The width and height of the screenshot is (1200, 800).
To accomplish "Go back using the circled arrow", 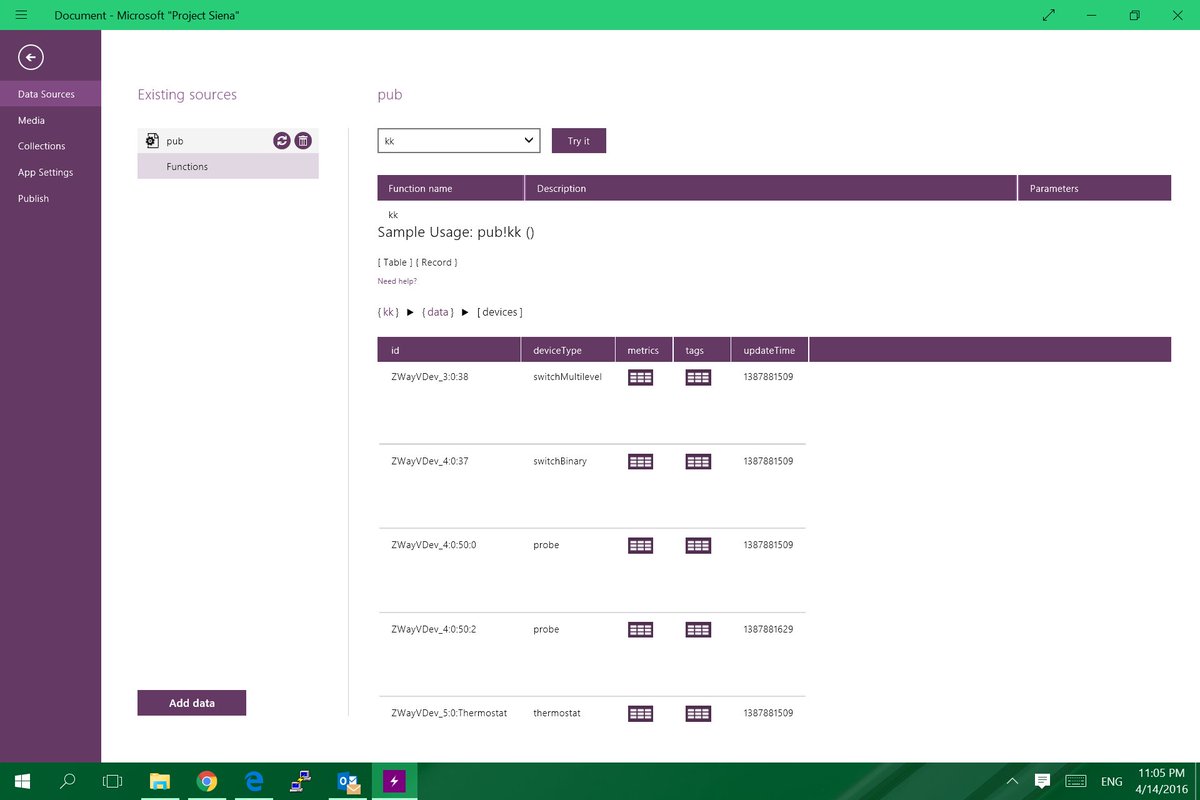I will tap(31, 57).
